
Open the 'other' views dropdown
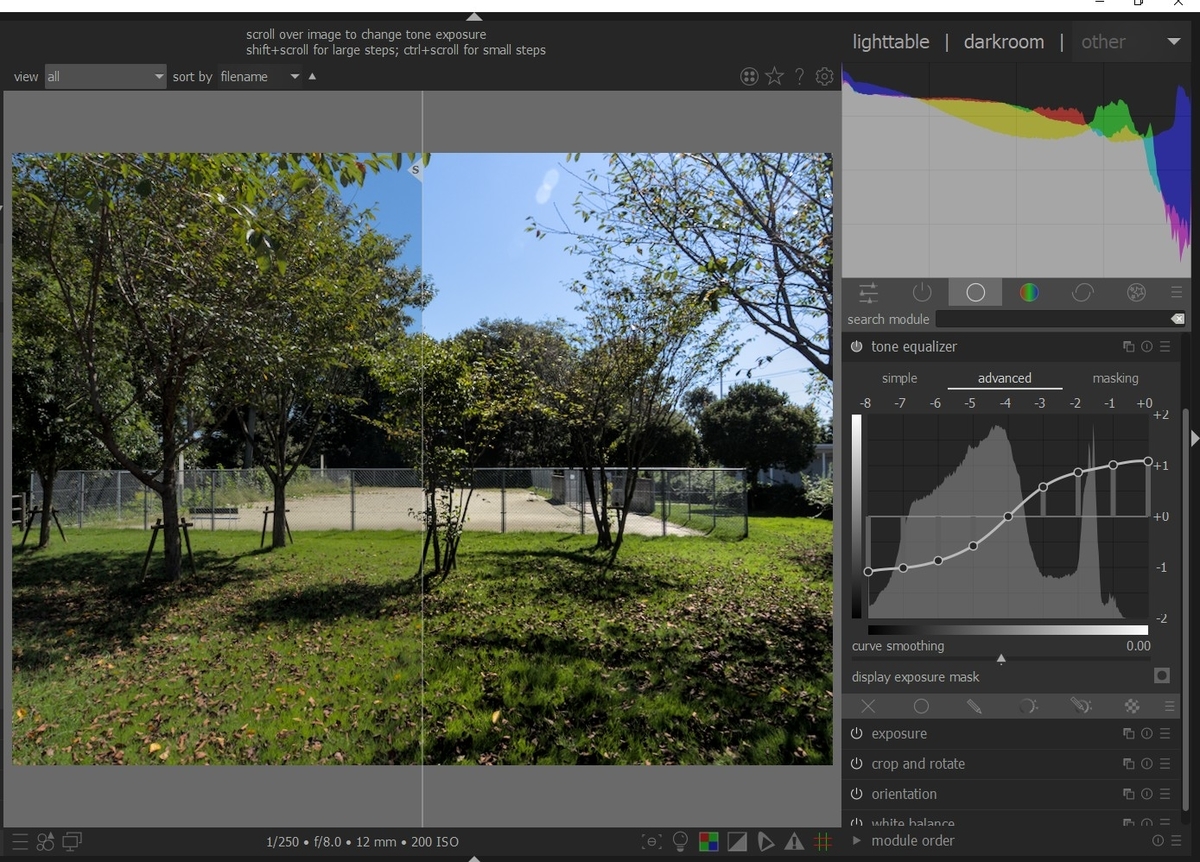pyautogui.click(x=1130, y=41)
